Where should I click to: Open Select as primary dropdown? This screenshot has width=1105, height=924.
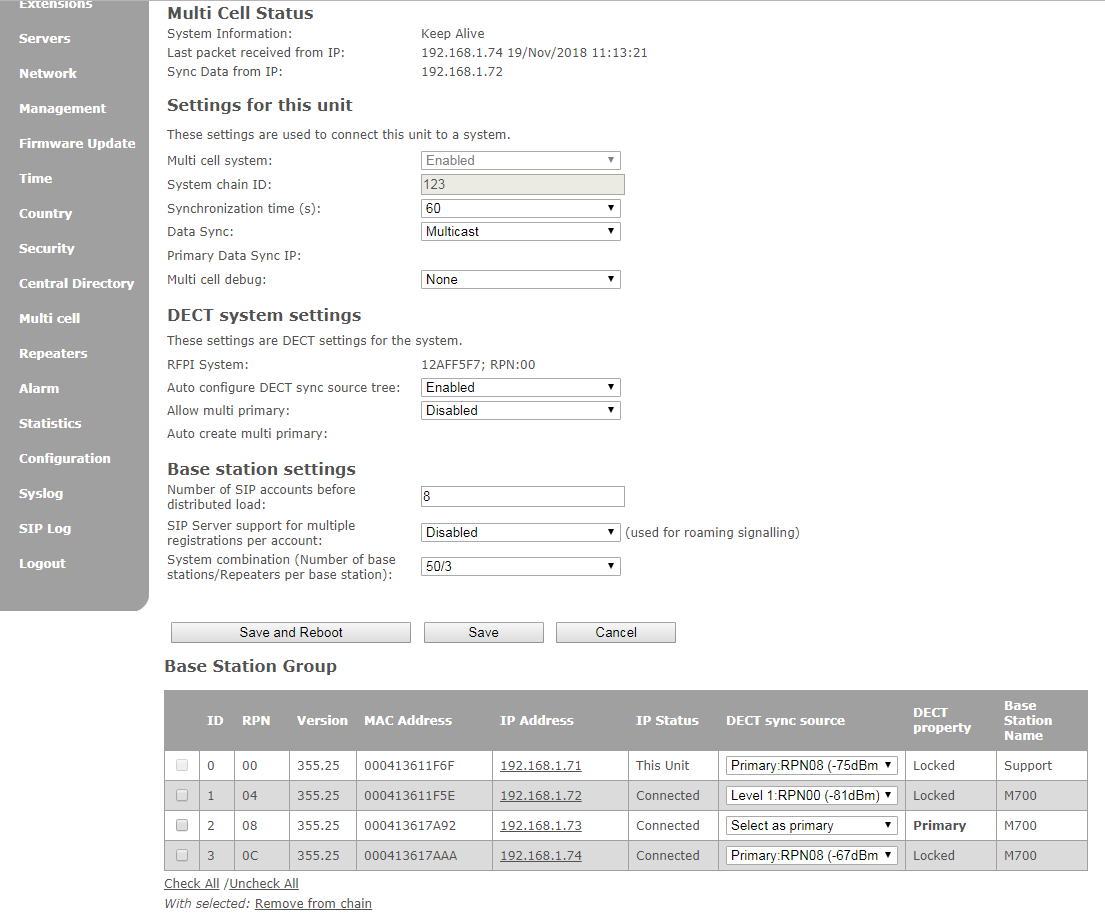(x=812, y=825)
